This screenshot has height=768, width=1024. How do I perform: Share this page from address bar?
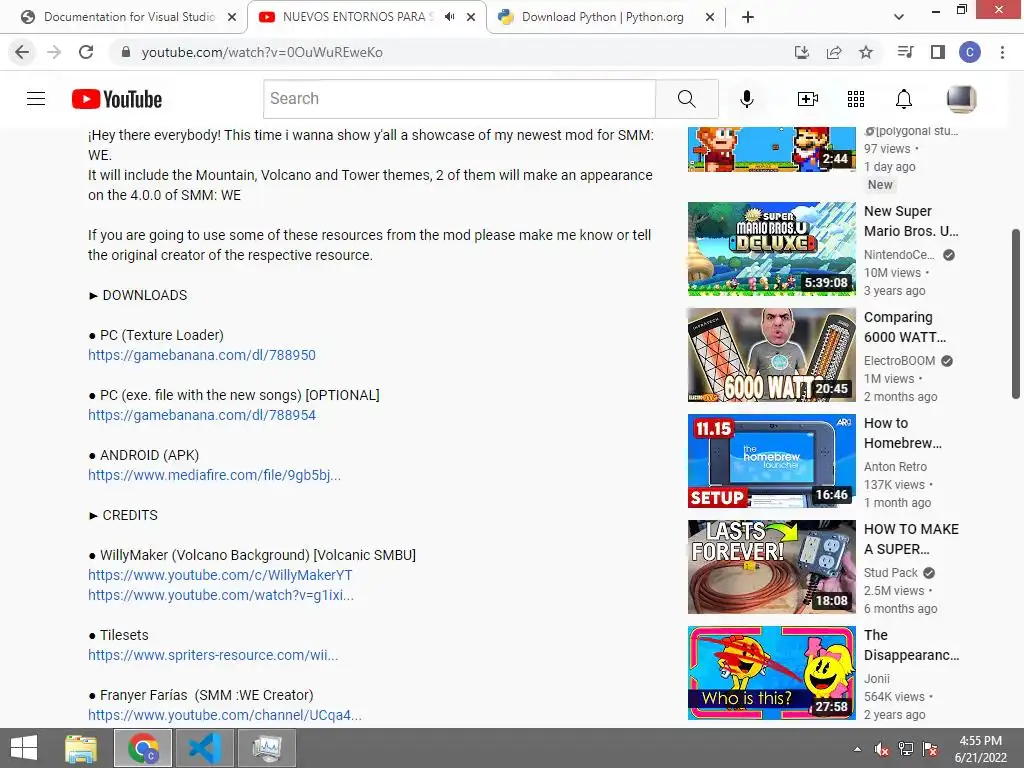(834, 52)
